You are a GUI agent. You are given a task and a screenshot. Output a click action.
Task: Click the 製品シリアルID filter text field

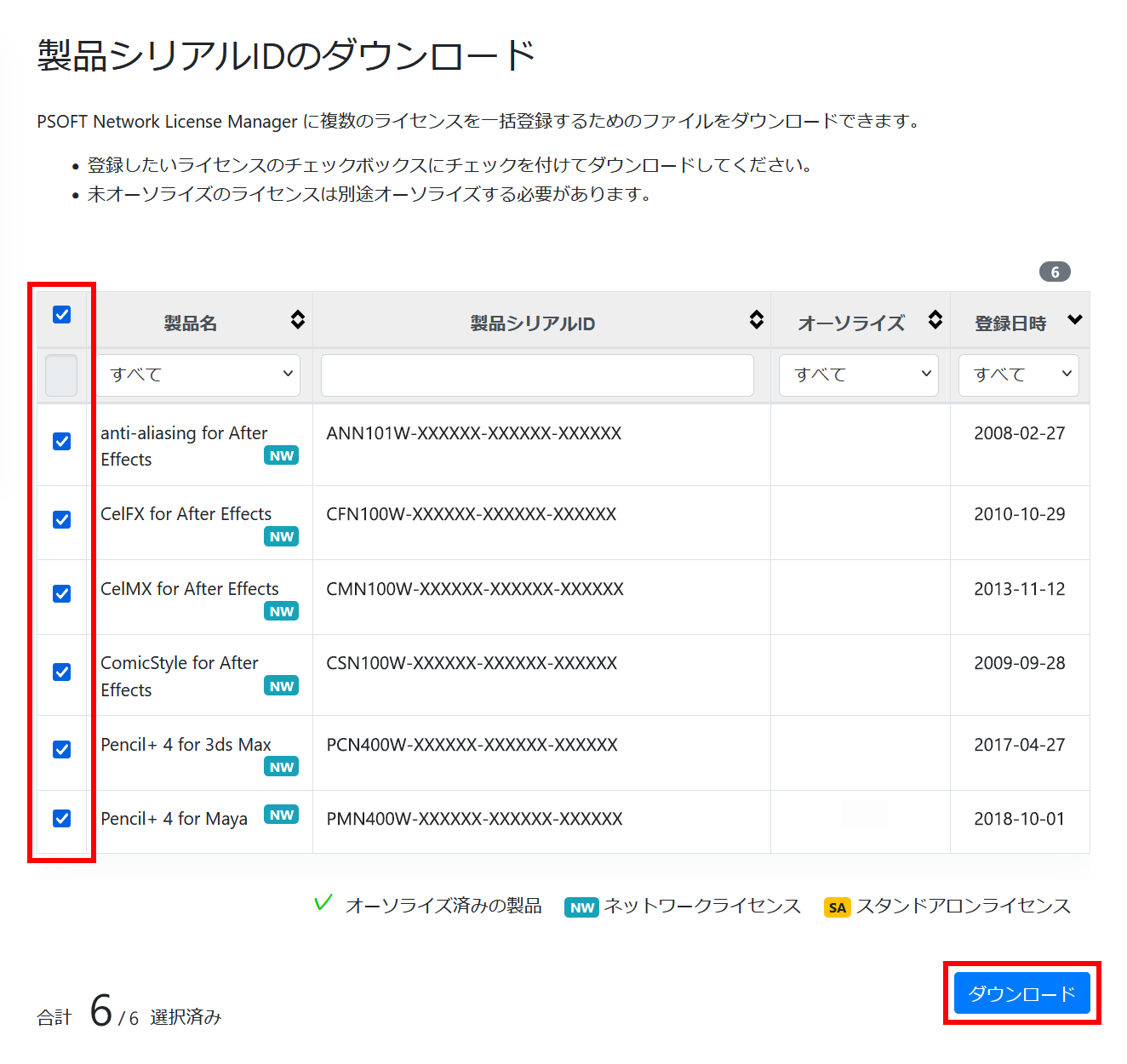pyautogui.click(x=537, y=375)
